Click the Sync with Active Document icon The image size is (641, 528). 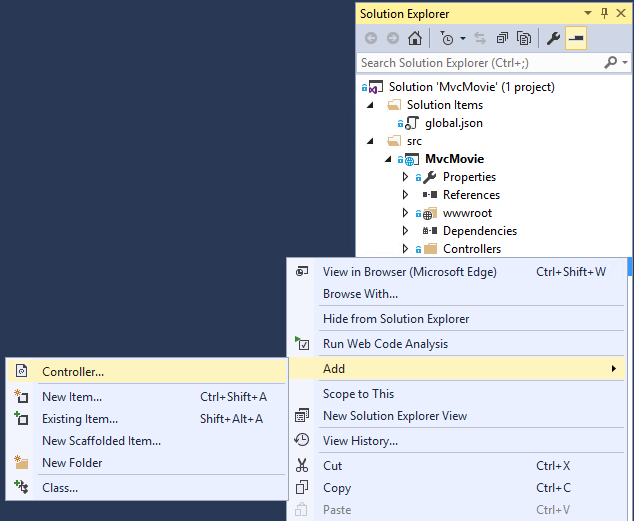coord(480,38)
